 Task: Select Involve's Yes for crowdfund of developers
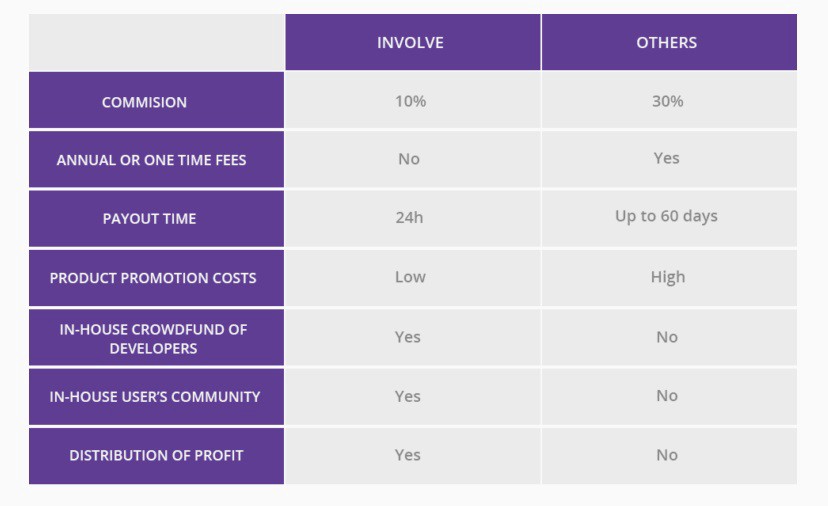413,338
